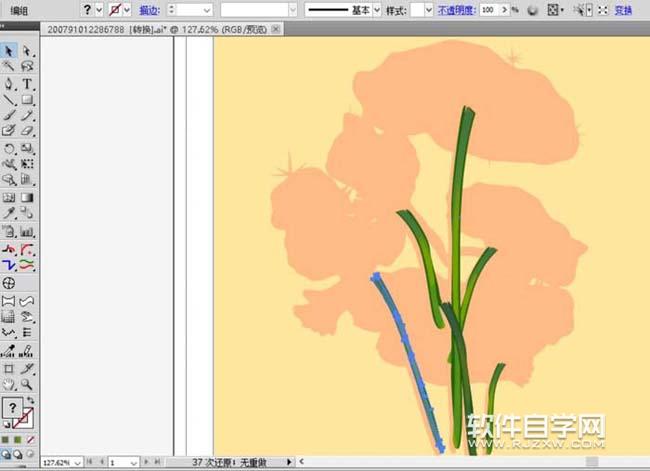This screenshot has height=471, width=650.
Task: Open the 变换 transform panel link
Action: coord(623,10)
